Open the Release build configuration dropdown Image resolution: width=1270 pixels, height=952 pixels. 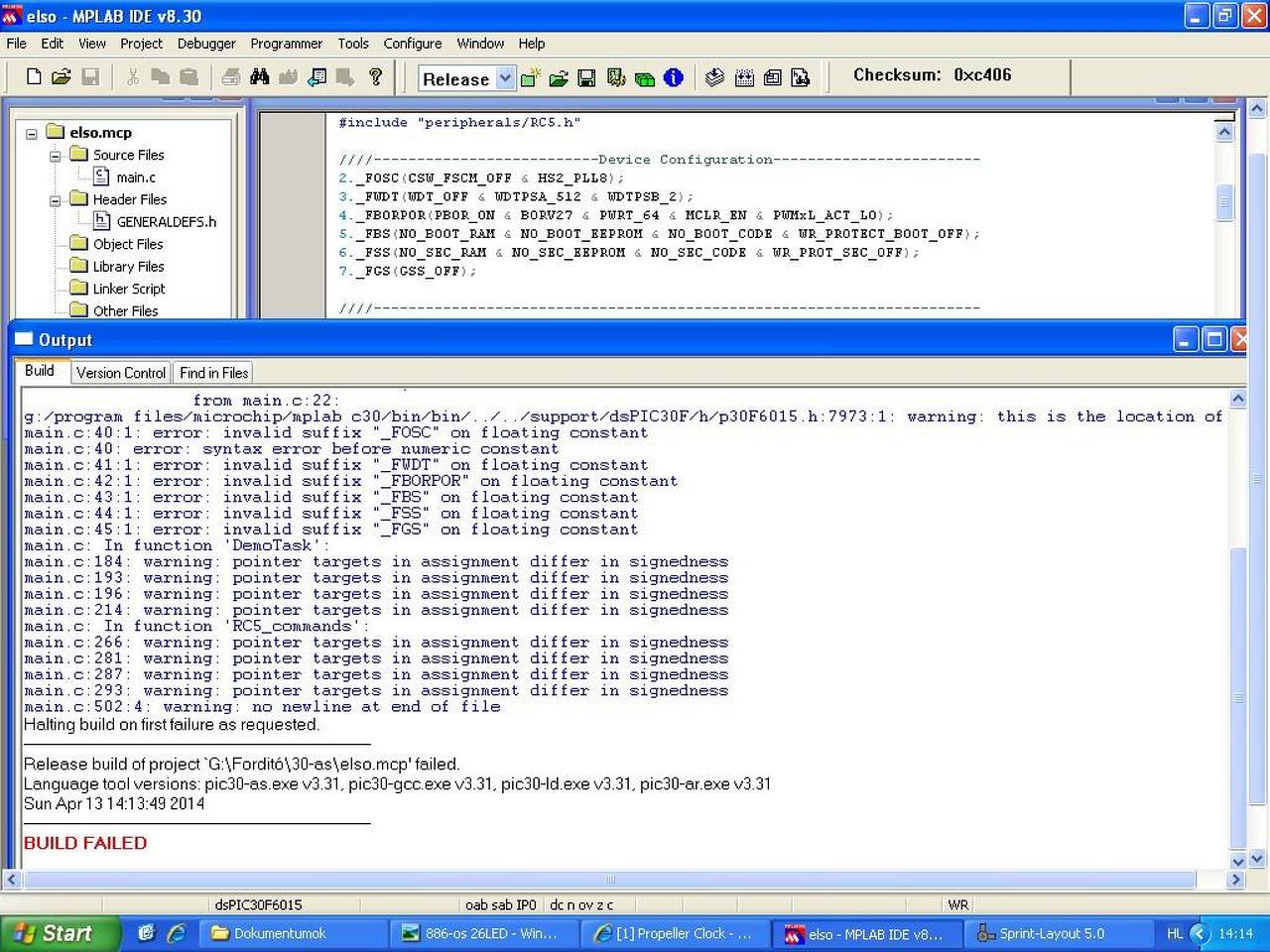[505, 78]
